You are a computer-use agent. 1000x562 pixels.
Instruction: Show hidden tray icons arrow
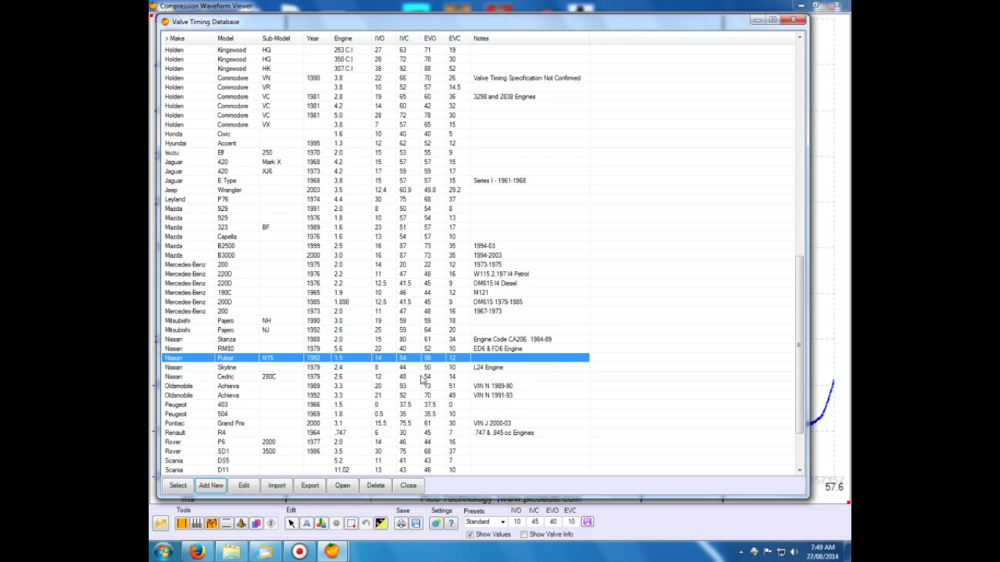741,552
